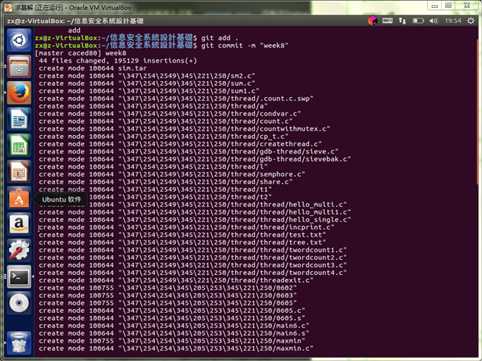Screen dimensions: 482x361
Task: Click the colorful round indicator in top panel
Action: [373, 21]
